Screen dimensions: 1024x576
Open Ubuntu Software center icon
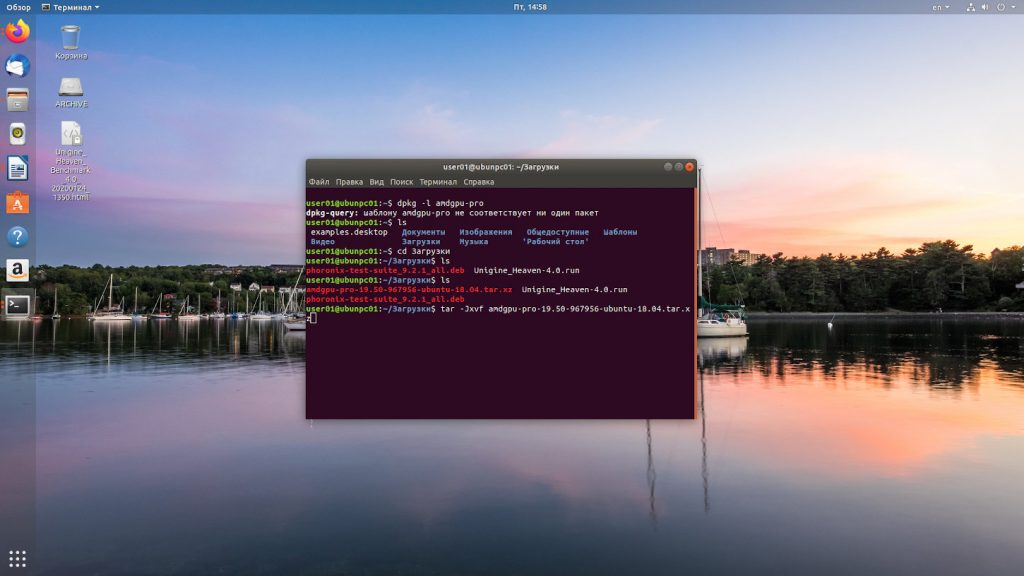tap(18, 202)
